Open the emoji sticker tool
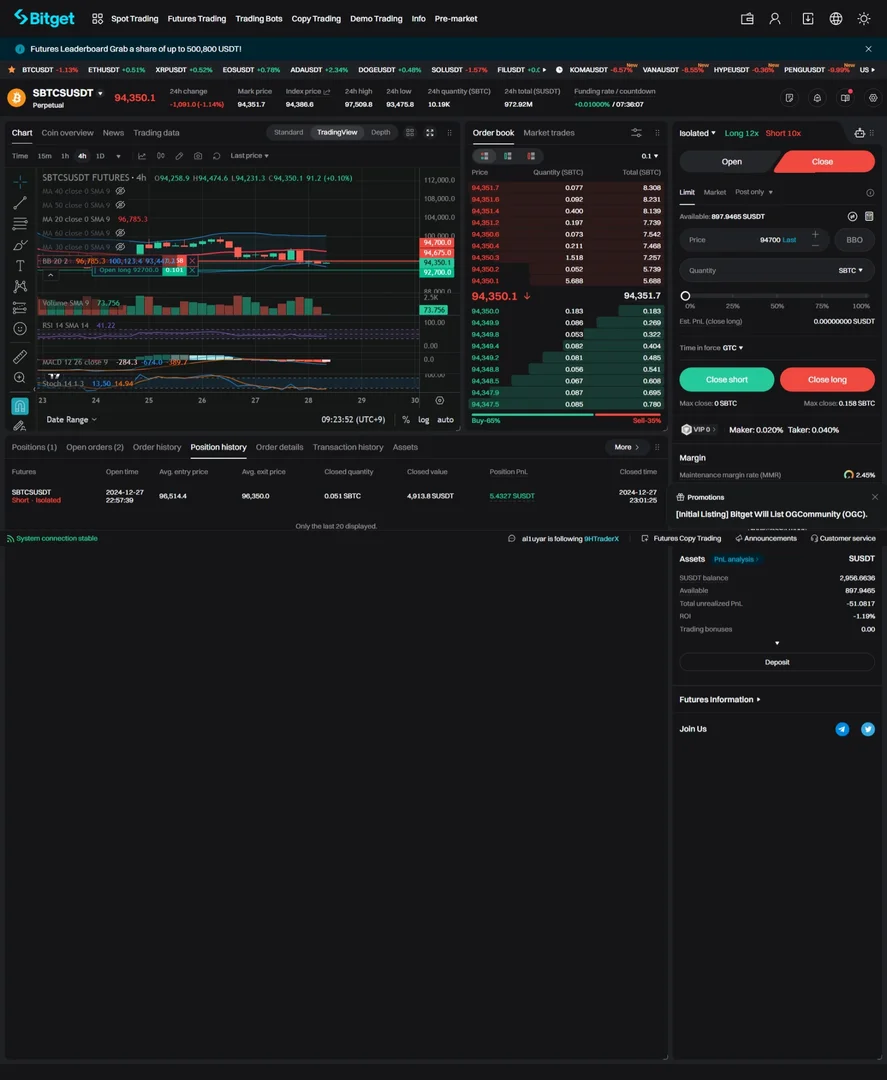Image resolution: width=887 pixels, height=1080 pixels. click(x=20, y=329)
